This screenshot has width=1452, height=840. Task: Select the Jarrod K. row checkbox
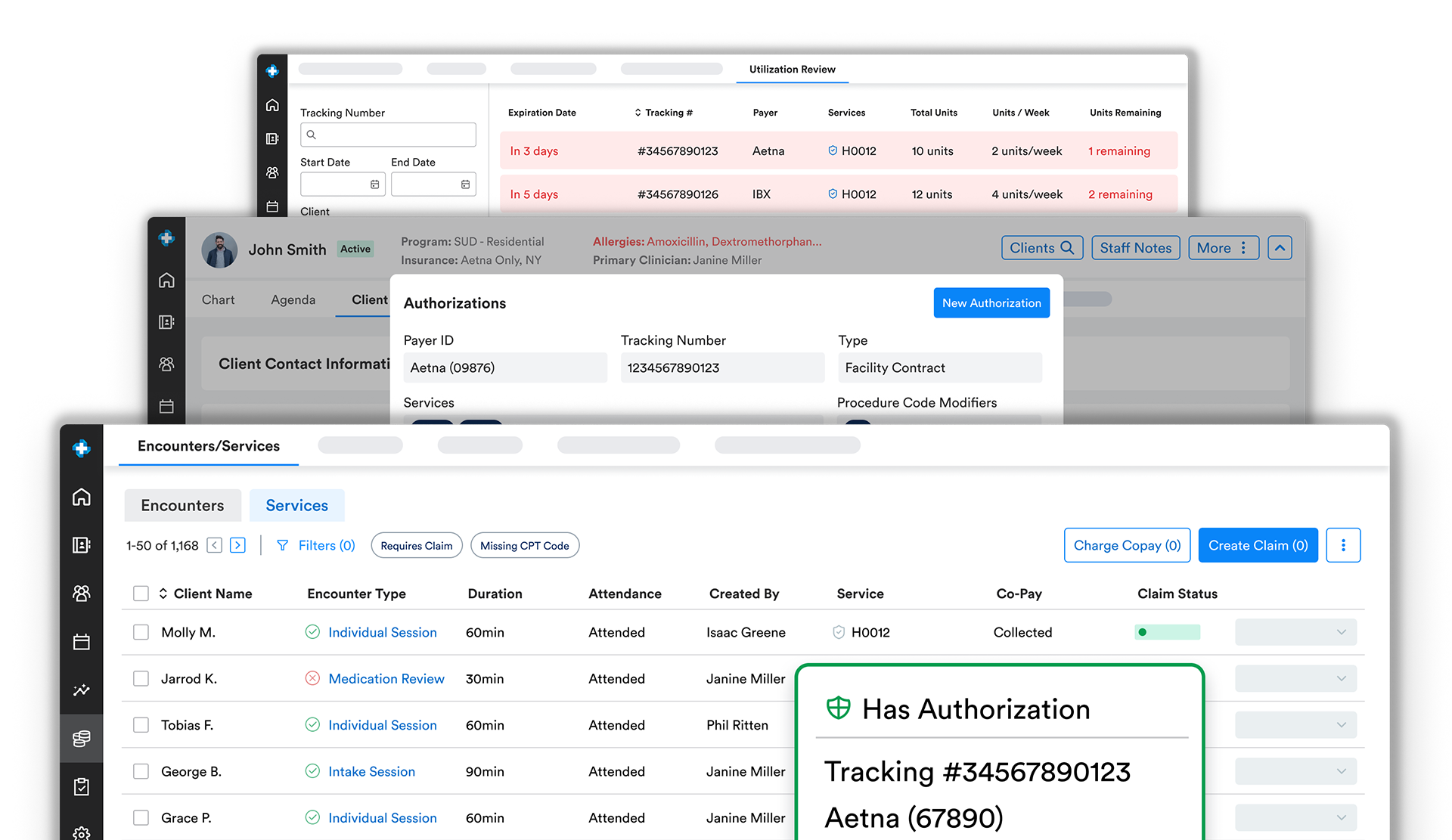[x=141, y=679]
